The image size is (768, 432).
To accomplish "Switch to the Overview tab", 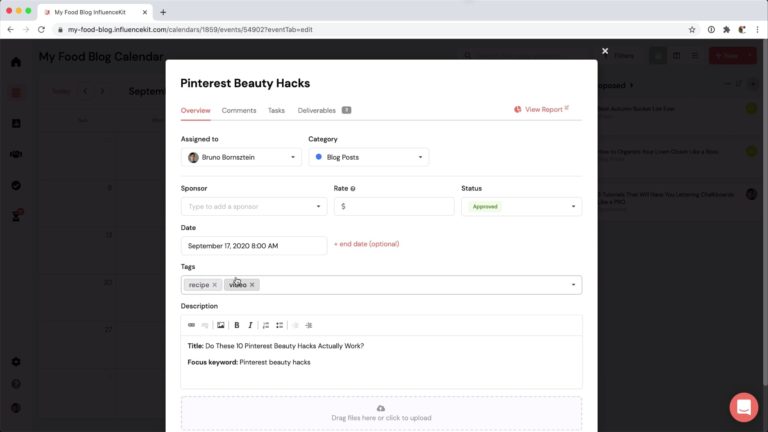I will coord(195,111).
